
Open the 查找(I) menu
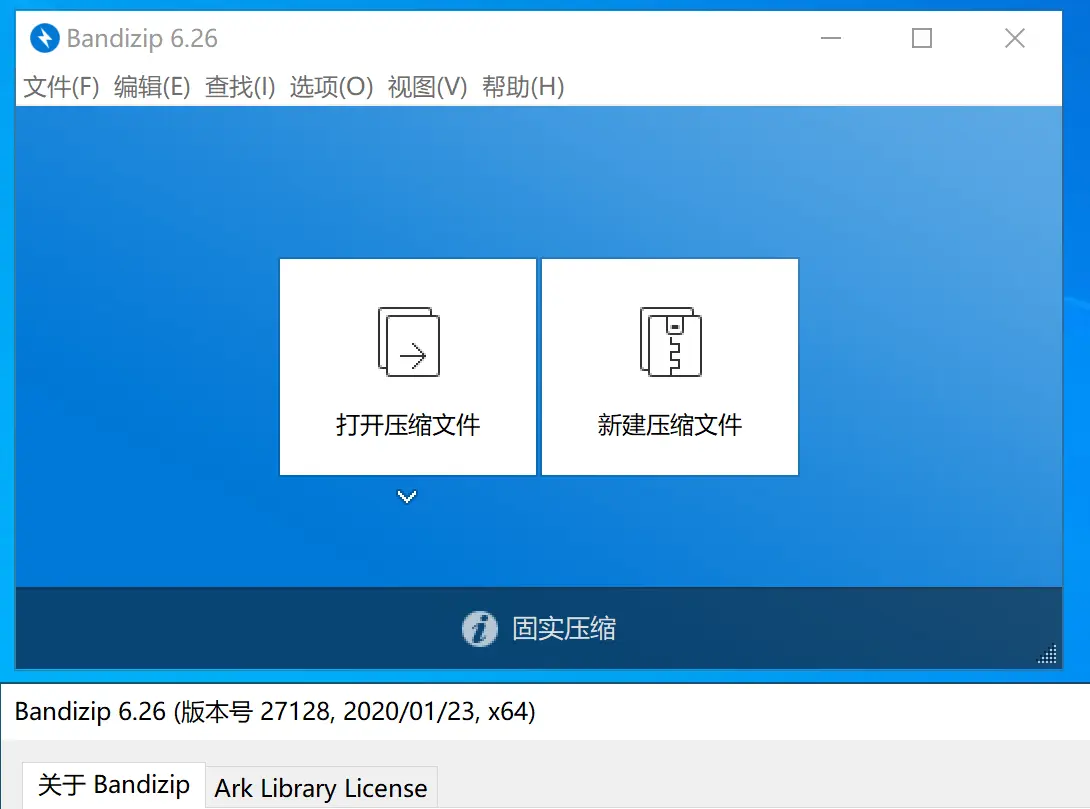[x=240, y=87]
